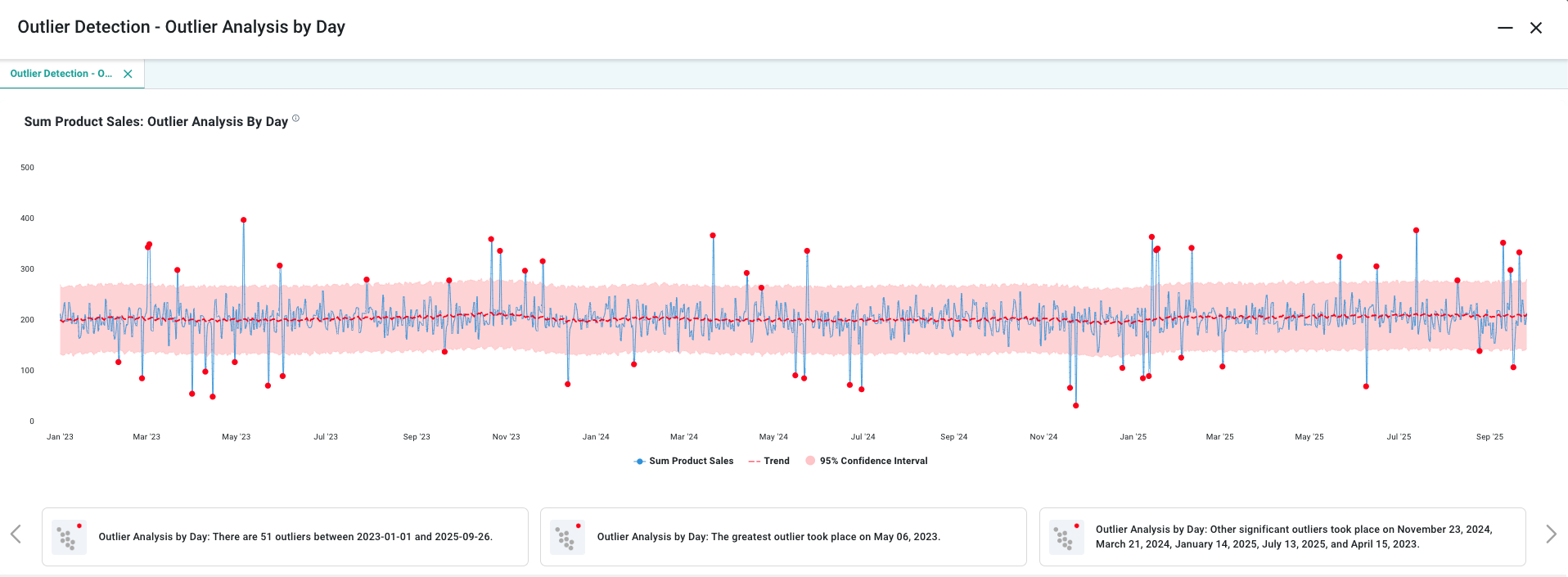
Task: Go to next insight cards
Action: tap(1551, 534)
